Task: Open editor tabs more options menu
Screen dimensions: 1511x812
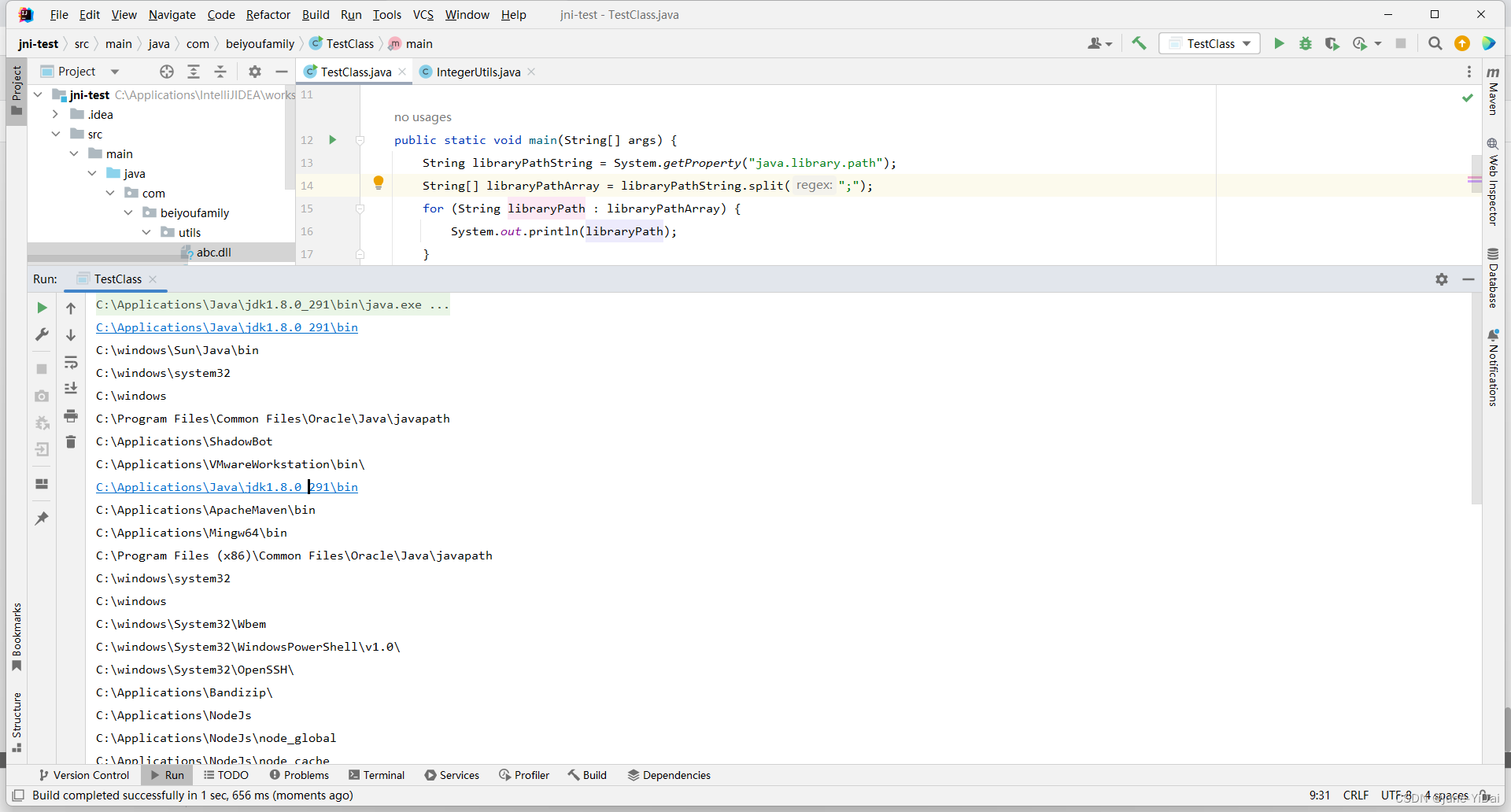Action: tap(1469, 72)
